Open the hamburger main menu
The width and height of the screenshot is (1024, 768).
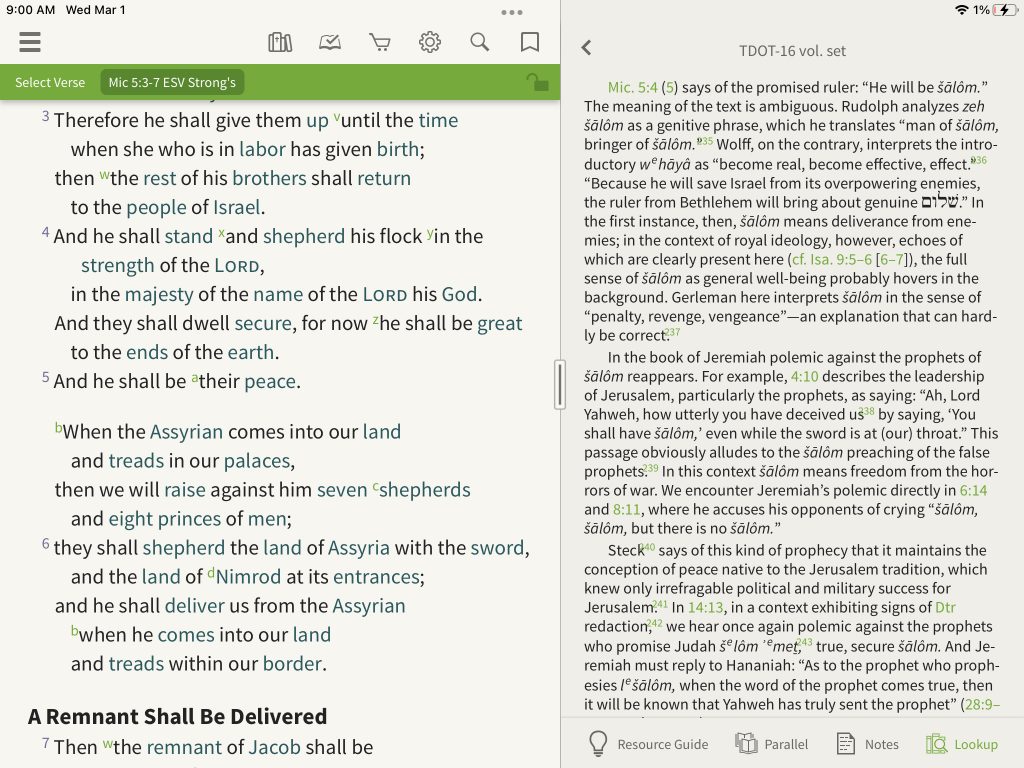click(x=30, y=42)
